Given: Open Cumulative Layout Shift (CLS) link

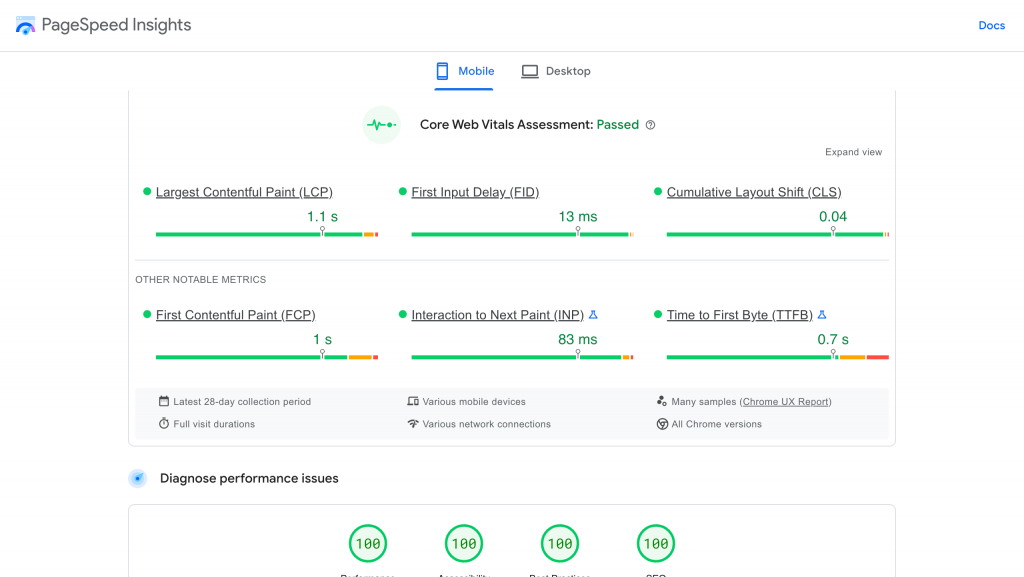Looking at the screenshot, I should 754,192.
